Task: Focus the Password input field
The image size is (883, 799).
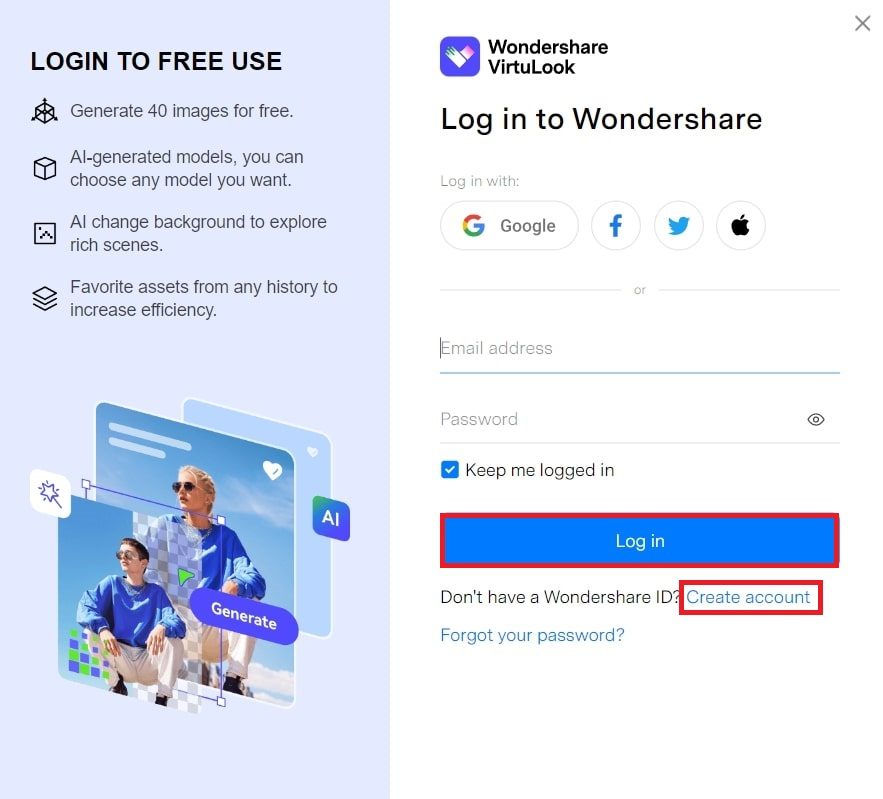Action: pyautogui.click(x=619, y=419)
